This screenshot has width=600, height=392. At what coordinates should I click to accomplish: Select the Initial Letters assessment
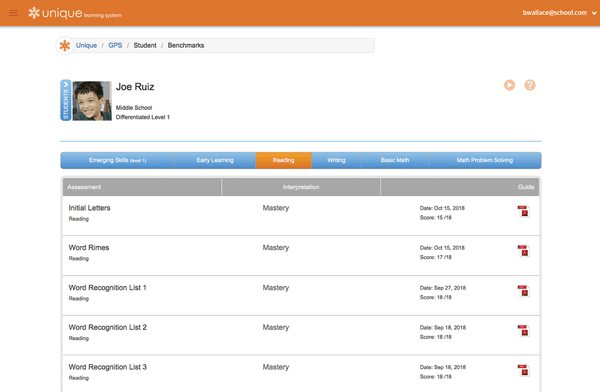coord(90,208)
